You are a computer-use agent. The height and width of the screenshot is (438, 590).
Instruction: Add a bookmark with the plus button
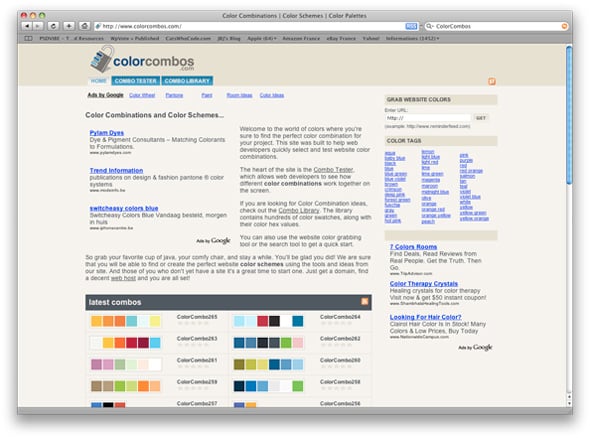click(69, 26)
